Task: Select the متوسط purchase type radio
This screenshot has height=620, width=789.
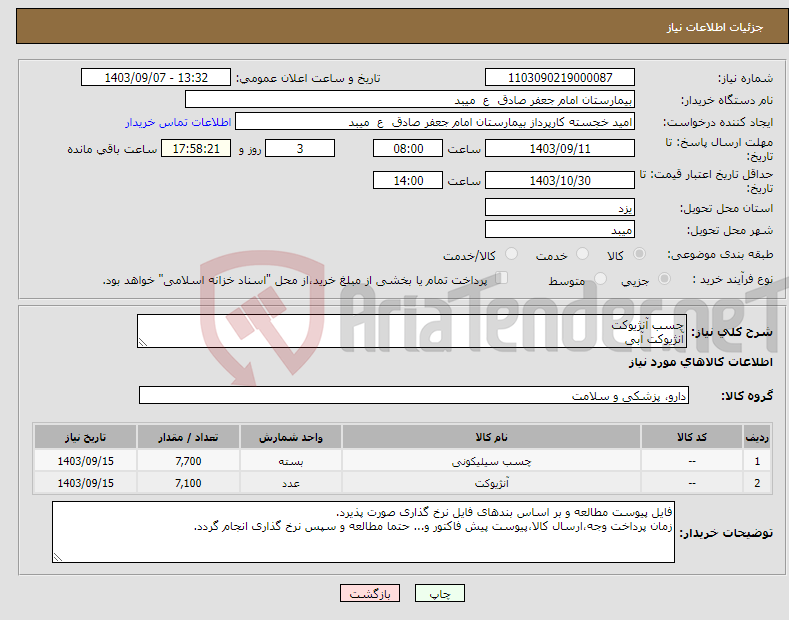Action: click(600, 279)
